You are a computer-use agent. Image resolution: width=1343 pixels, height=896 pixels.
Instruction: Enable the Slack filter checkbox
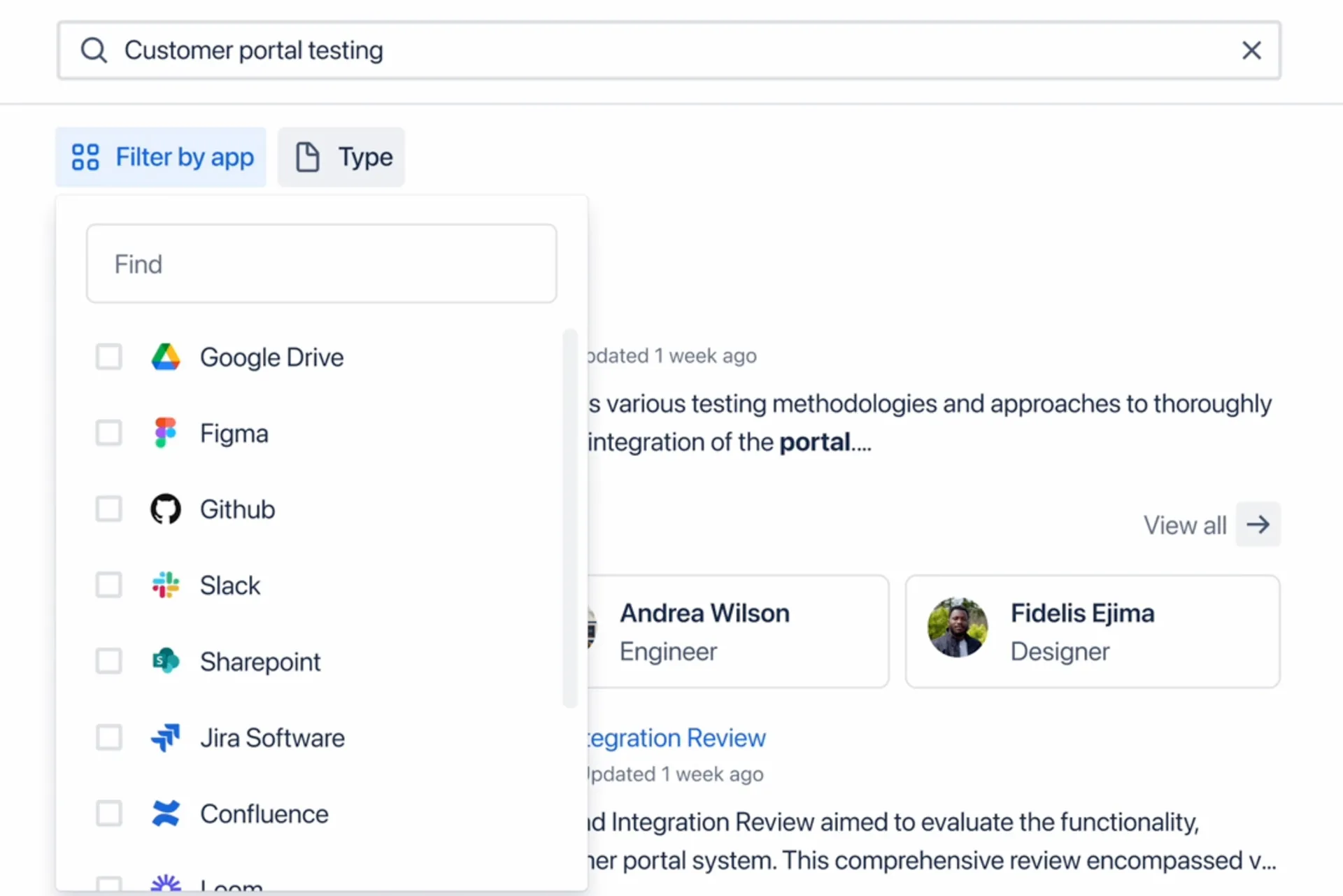[x=109, y=585]
